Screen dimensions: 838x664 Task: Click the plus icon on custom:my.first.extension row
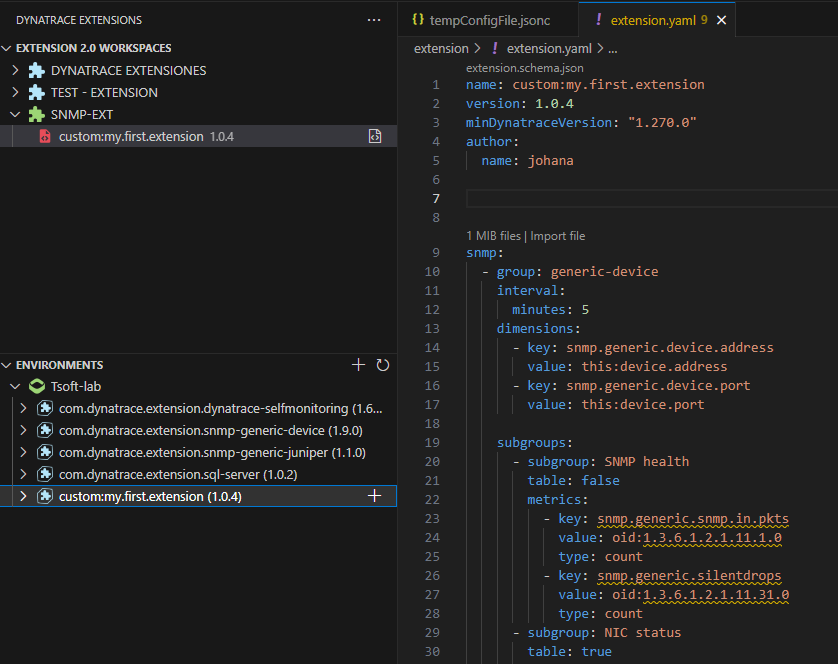(375, 496)
